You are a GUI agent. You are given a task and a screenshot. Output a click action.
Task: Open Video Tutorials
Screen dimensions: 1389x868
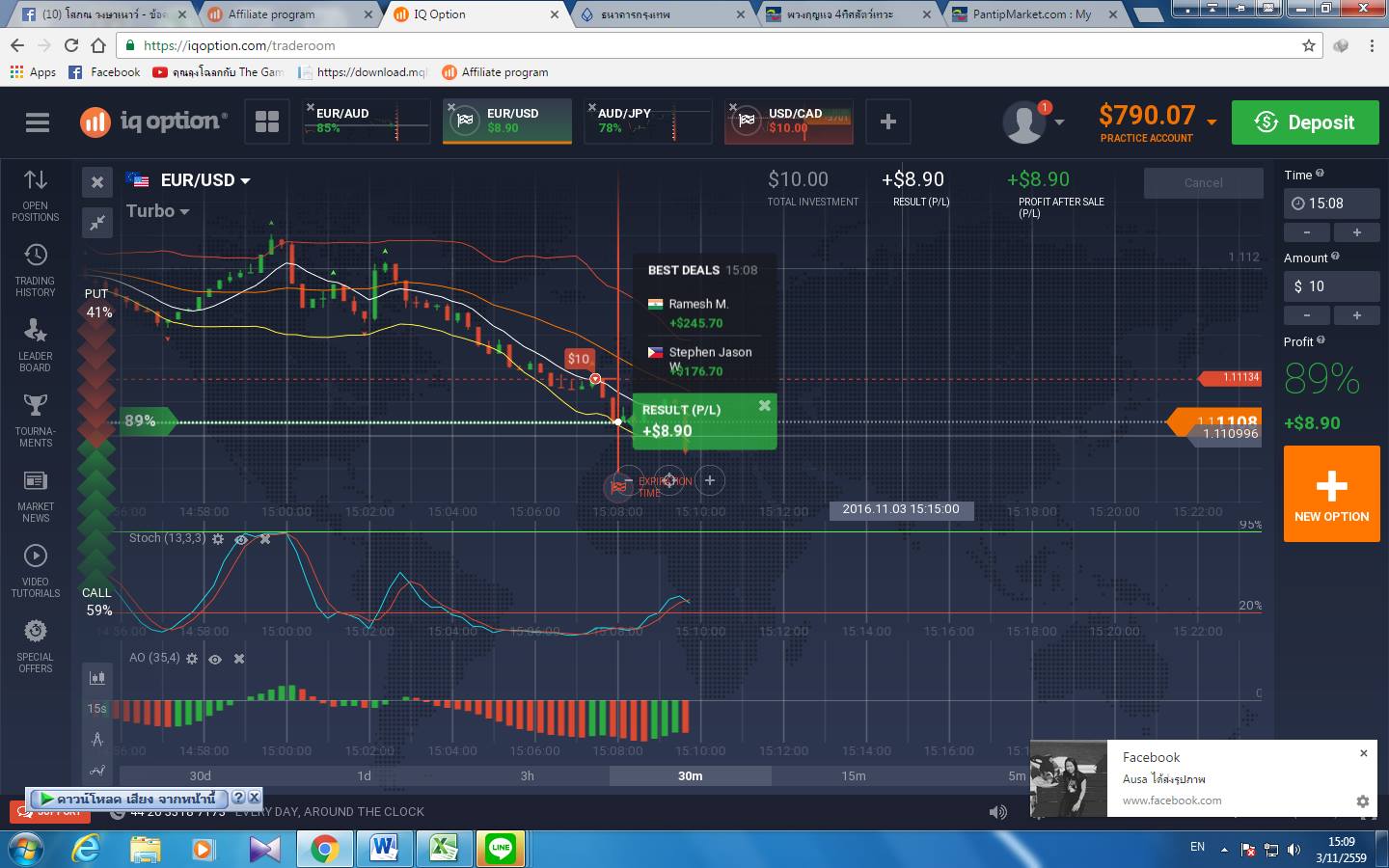tap(36, 571)
